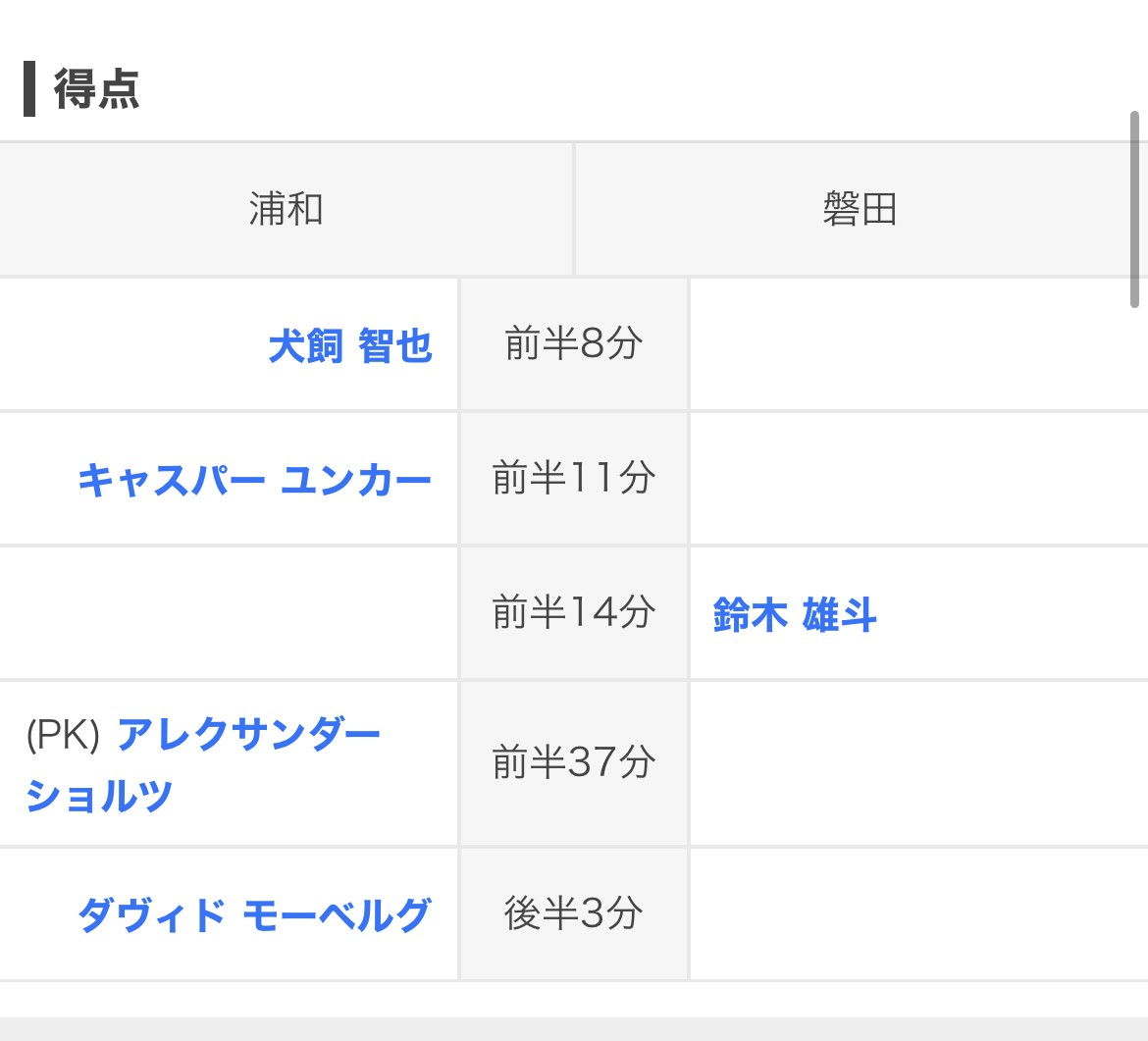This screenshot has height=1041, width=1148.
Task: Open キャスパー ユンカー player page
Action: coord(254,481)
